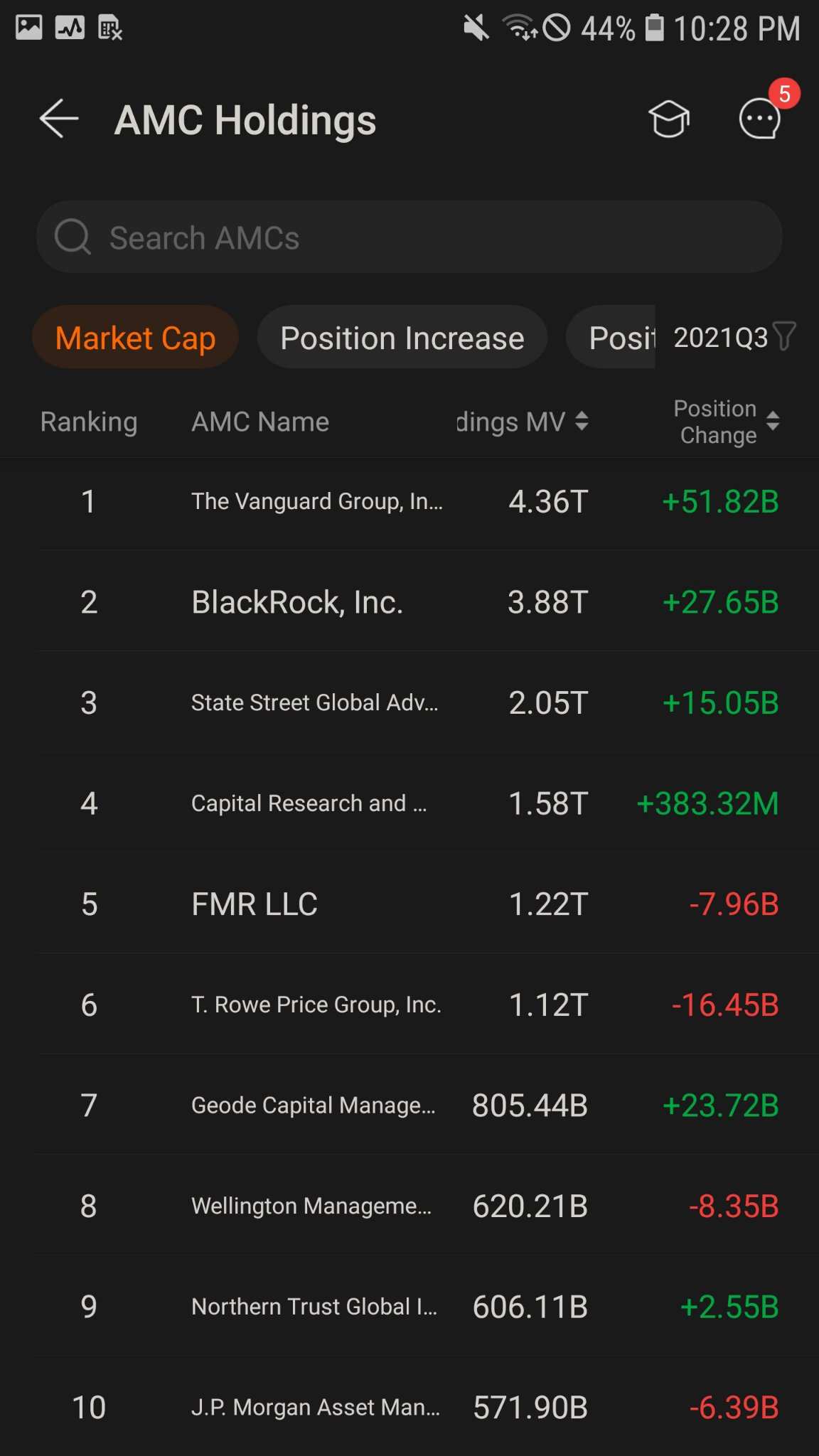
Task: Open the graduation cap learning icon
Action: pos(669,119)
